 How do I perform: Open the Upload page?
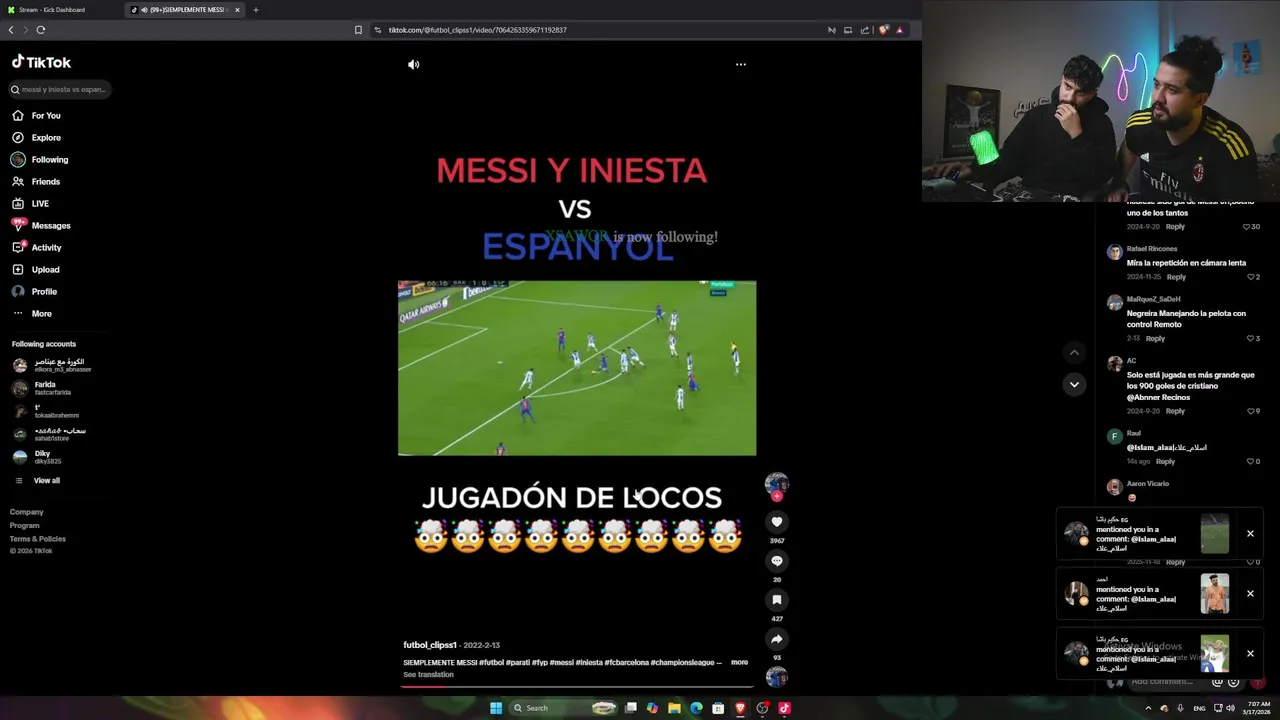pos(36,270)
